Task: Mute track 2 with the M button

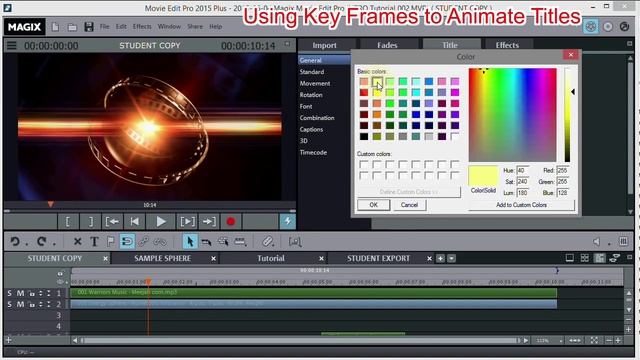Action: (20, 304)
